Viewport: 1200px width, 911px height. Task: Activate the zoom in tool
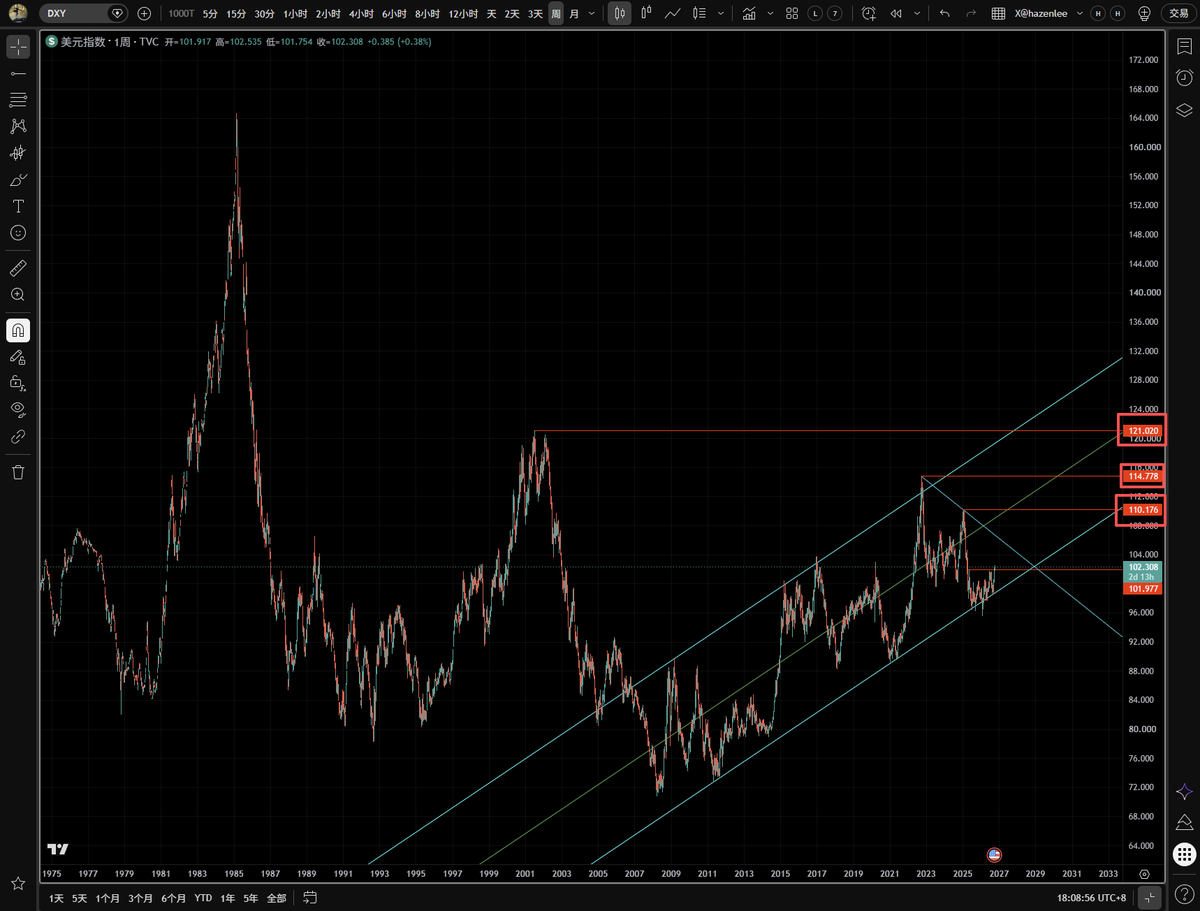[x=18, y=295]
